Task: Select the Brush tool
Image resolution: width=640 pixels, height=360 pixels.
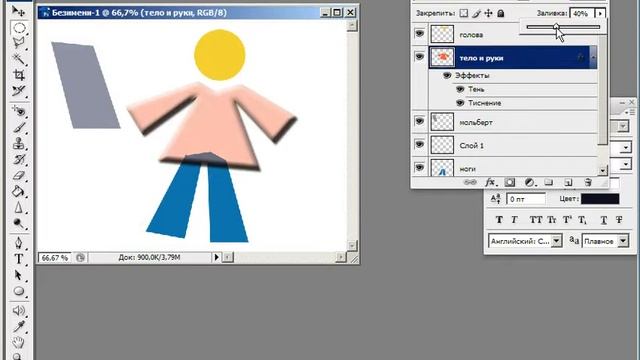Action: point(19,127)
